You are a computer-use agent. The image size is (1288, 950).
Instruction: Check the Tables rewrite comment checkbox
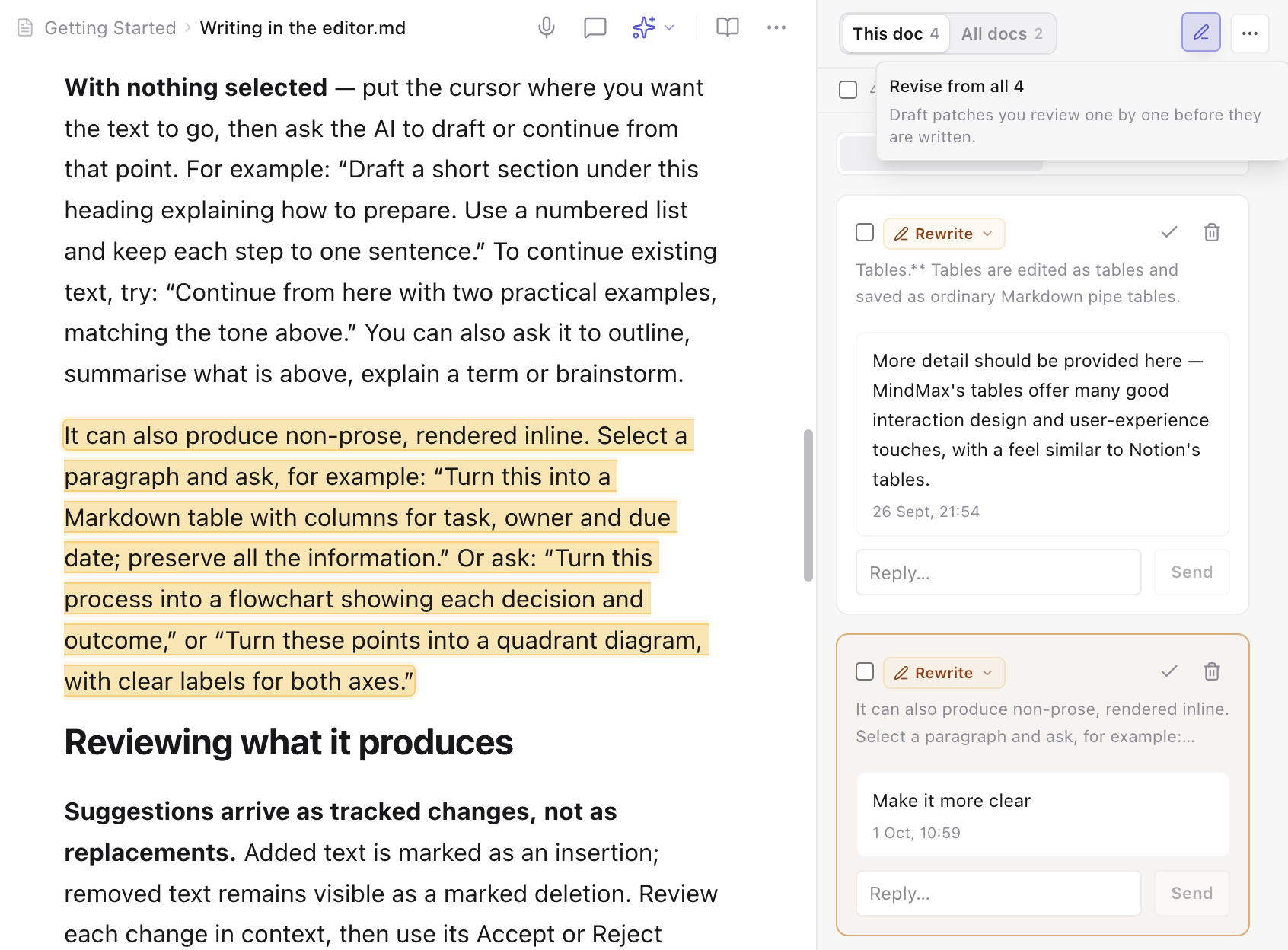click(x=865, y=232)
